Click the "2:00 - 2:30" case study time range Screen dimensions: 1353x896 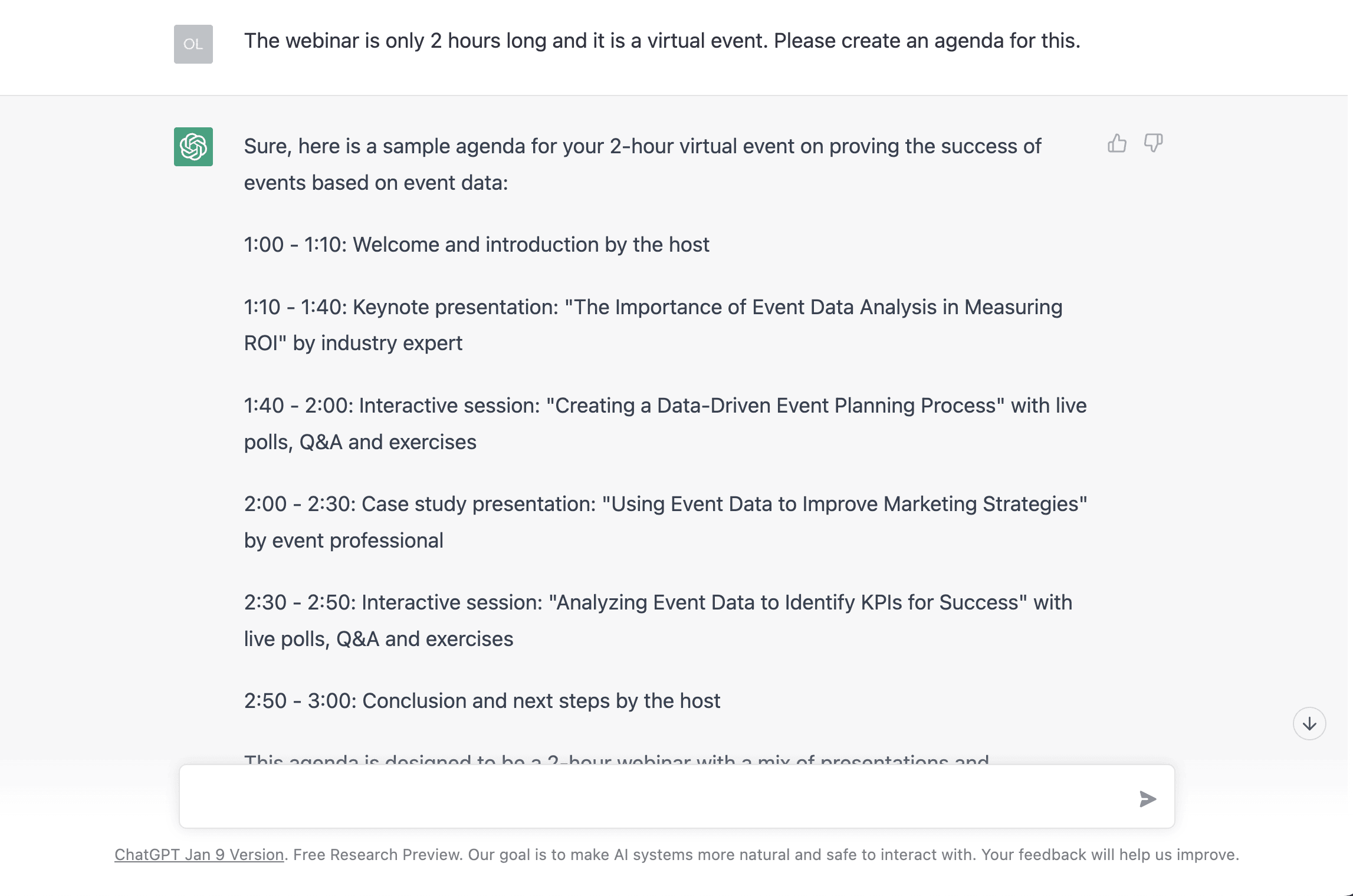pyautogui.click(x=300, y=504)
